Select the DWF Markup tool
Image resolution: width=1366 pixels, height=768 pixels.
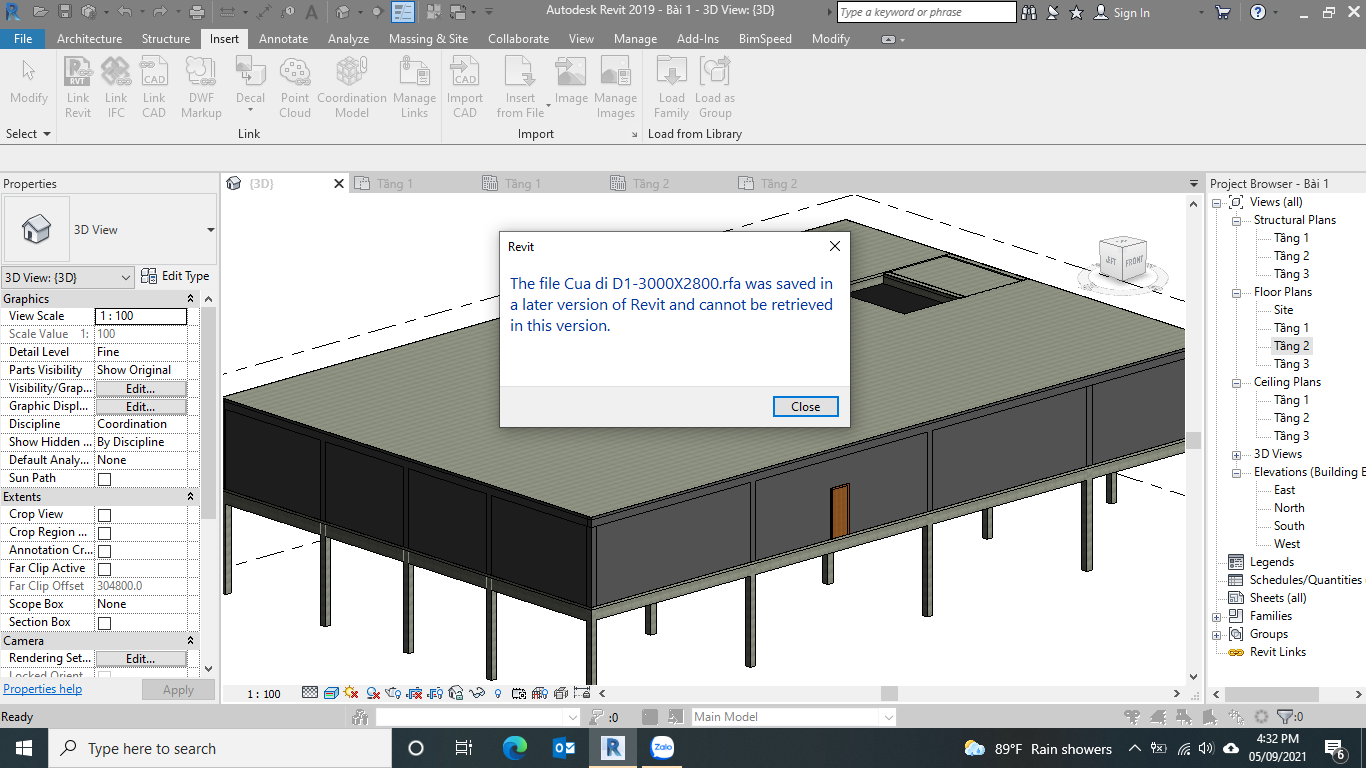(x=201, y=88)
